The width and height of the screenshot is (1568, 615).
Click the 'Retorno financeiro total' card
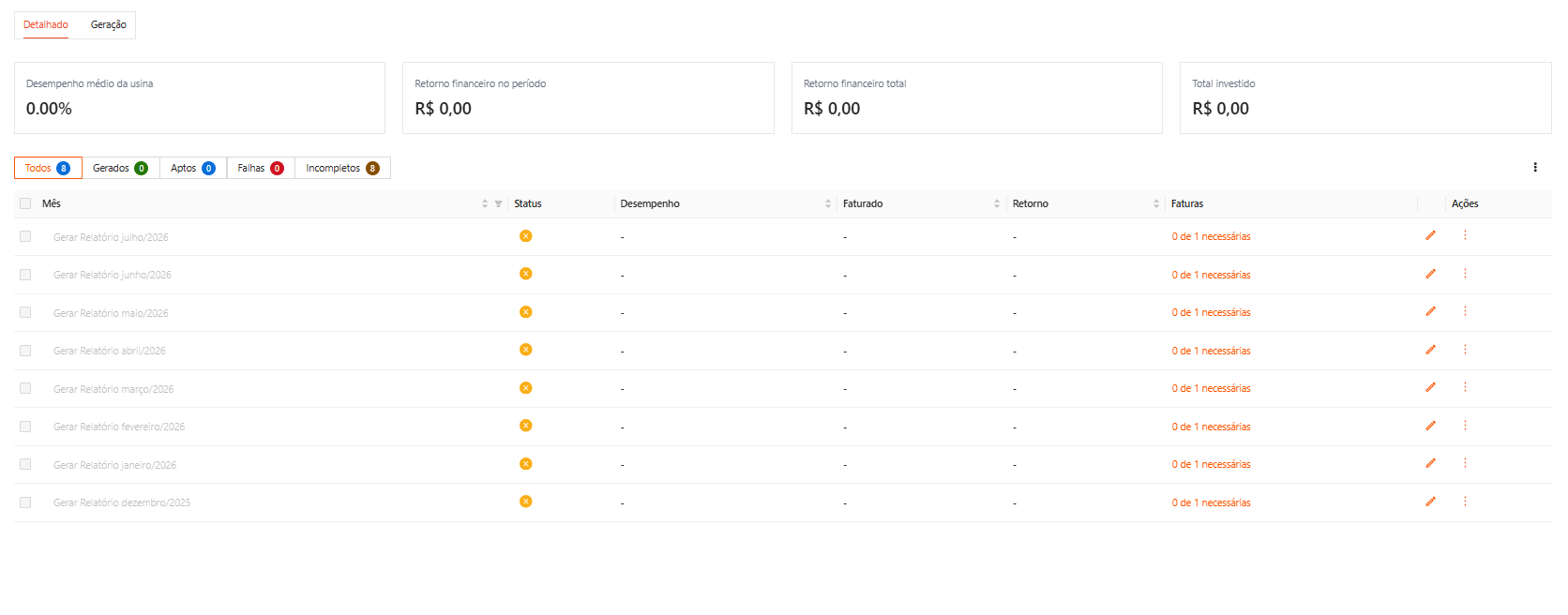(977, 97)
